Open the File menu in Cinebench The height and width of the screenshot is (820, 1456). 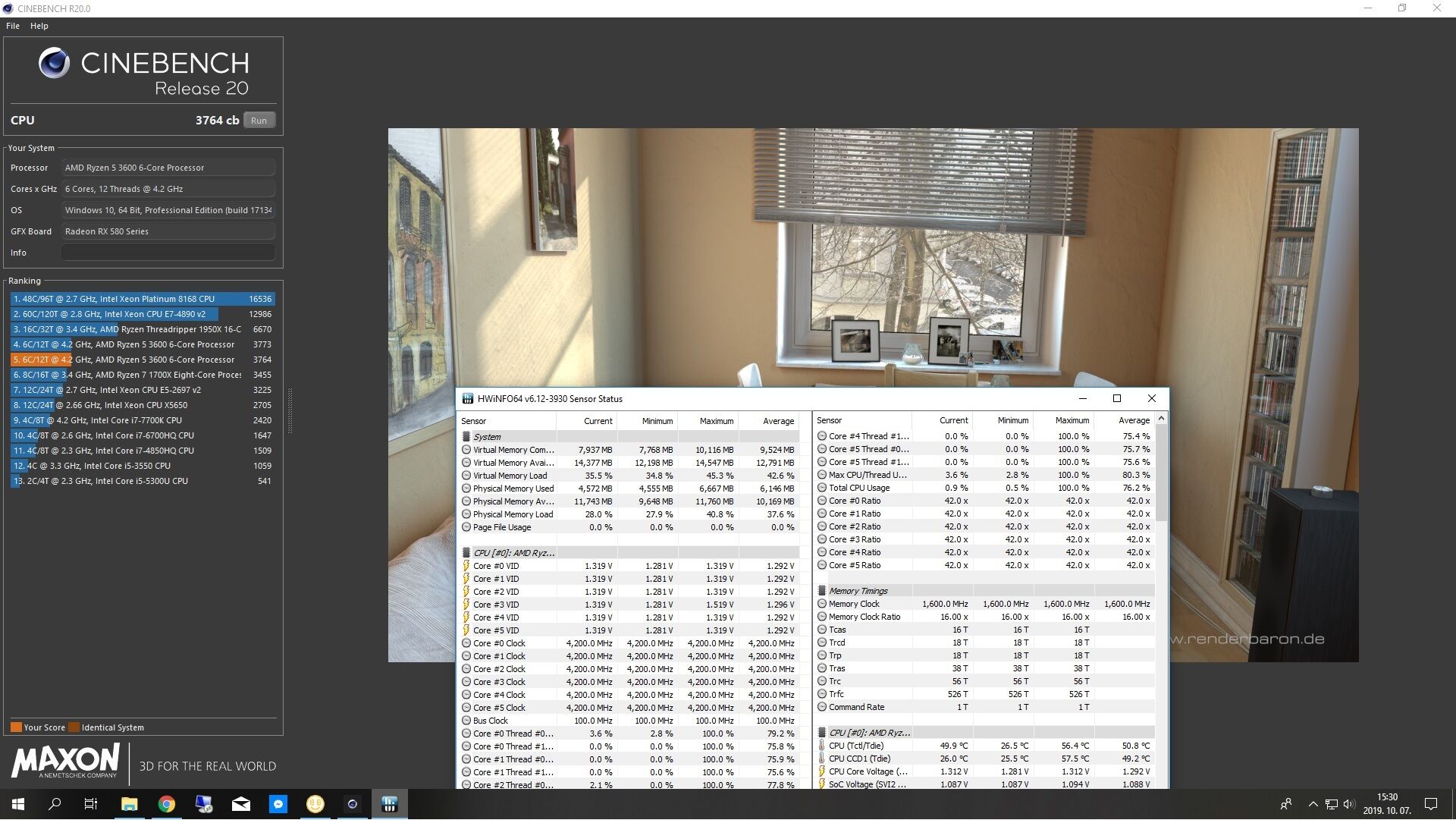point(13,26)
